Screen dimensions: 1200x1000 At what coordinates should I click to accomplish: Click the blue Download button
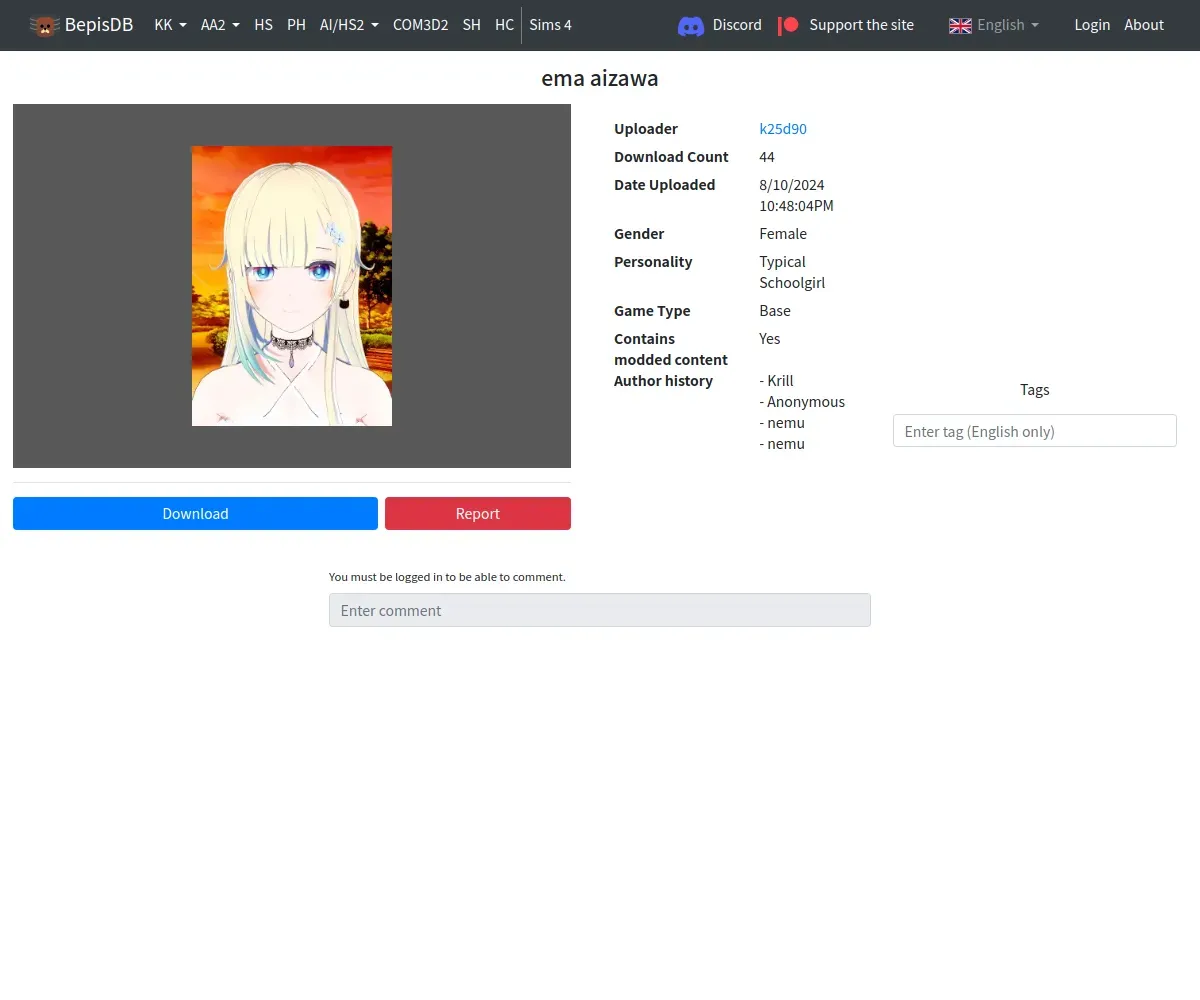point(195,514)
